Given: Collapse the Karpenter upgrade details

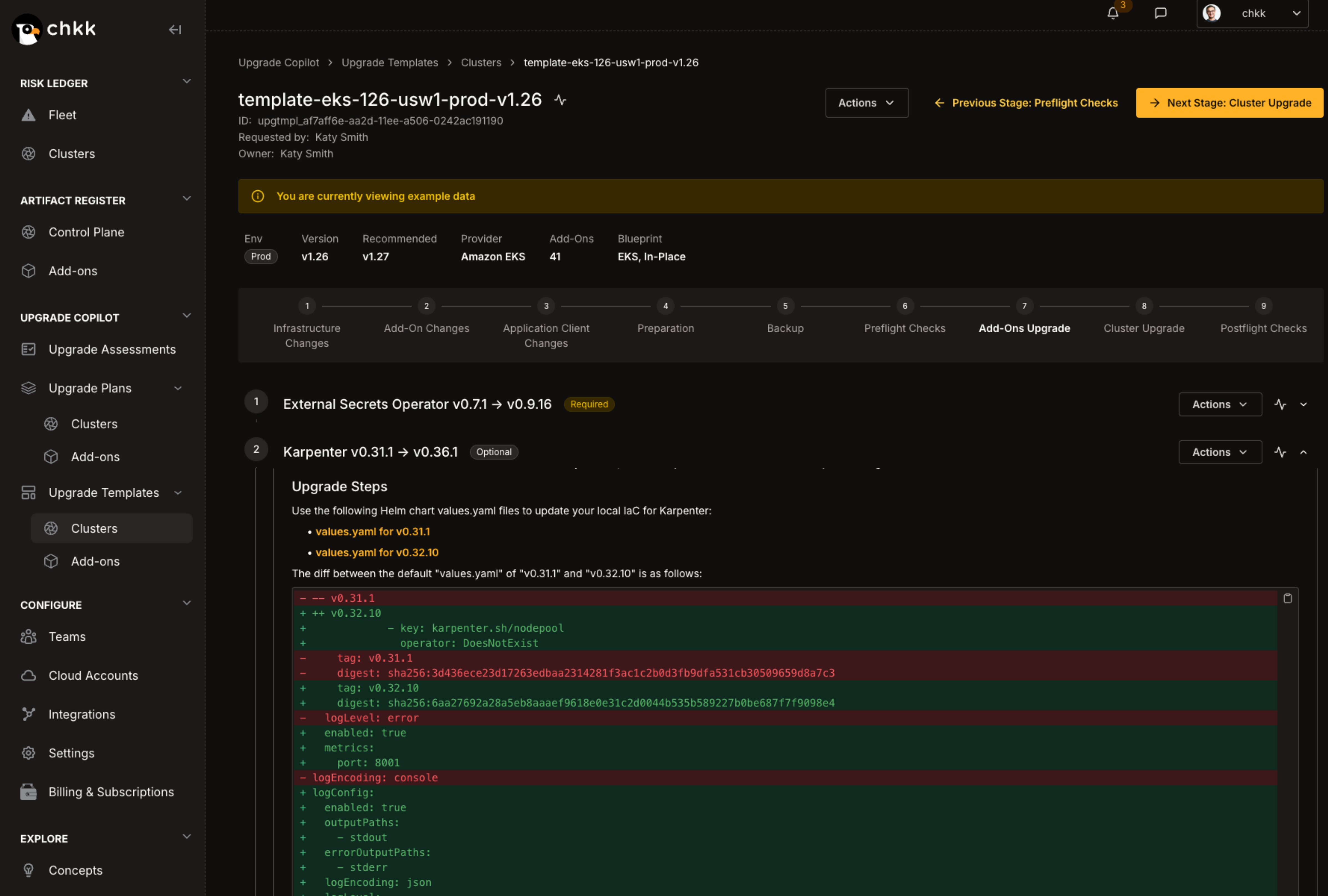Looking at the screenshot, I should point(1303,452).
